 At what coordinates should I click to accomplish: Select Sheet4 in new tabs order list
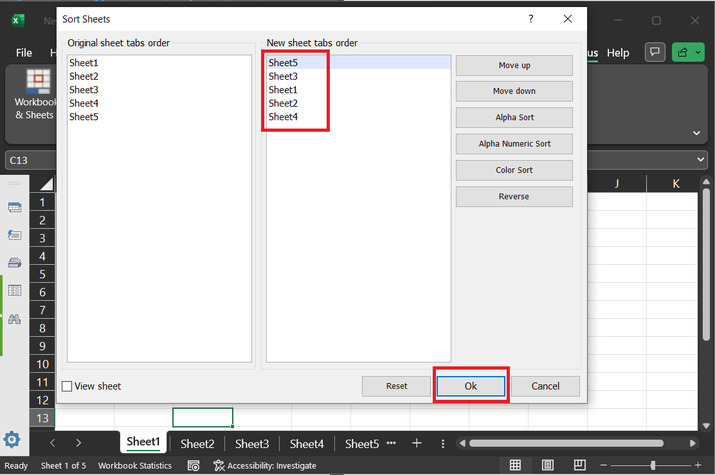pos(359,117)
